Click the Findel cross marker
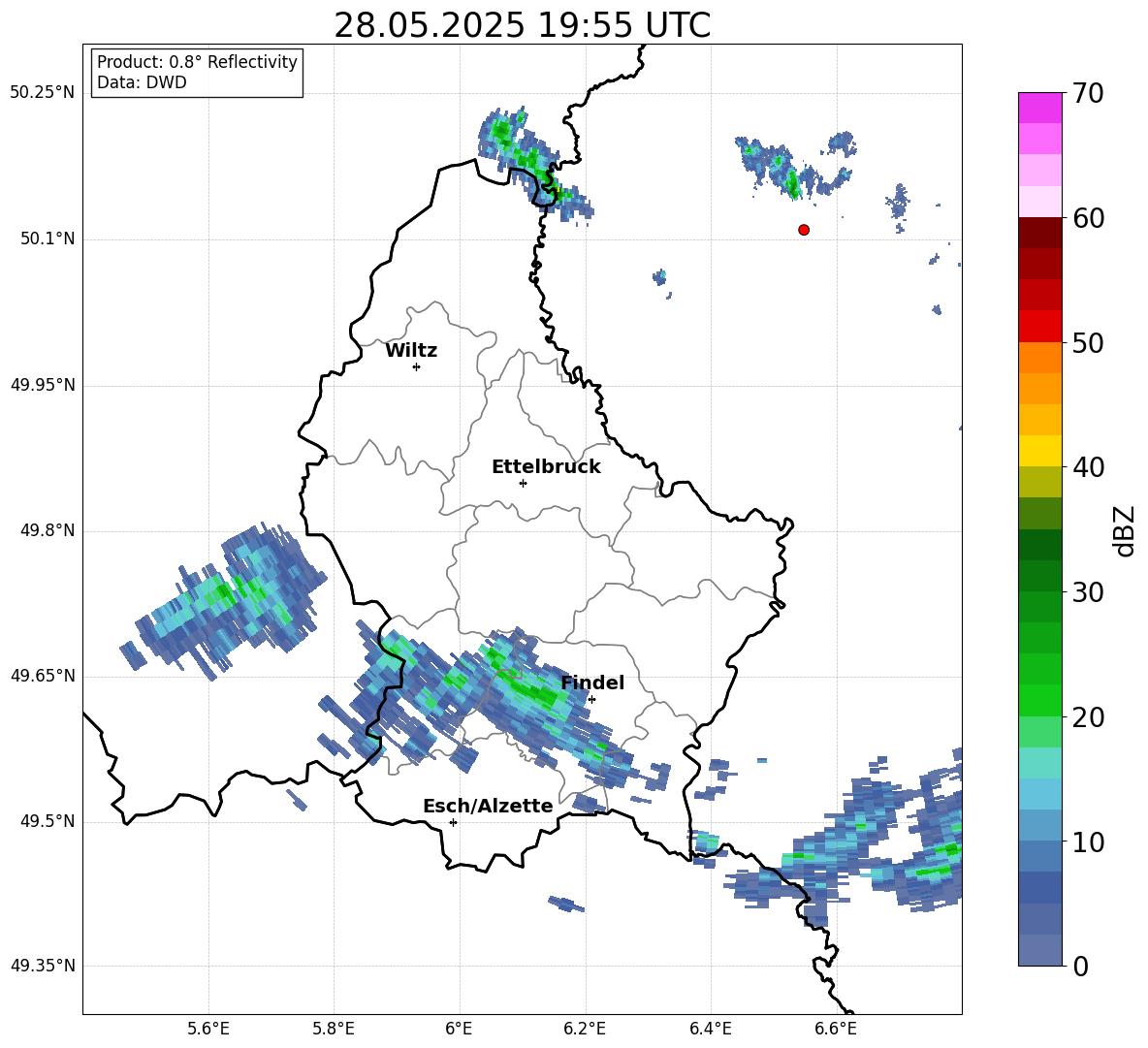This screenshot has width=1148, height=1048. click(x=591, y=699)
